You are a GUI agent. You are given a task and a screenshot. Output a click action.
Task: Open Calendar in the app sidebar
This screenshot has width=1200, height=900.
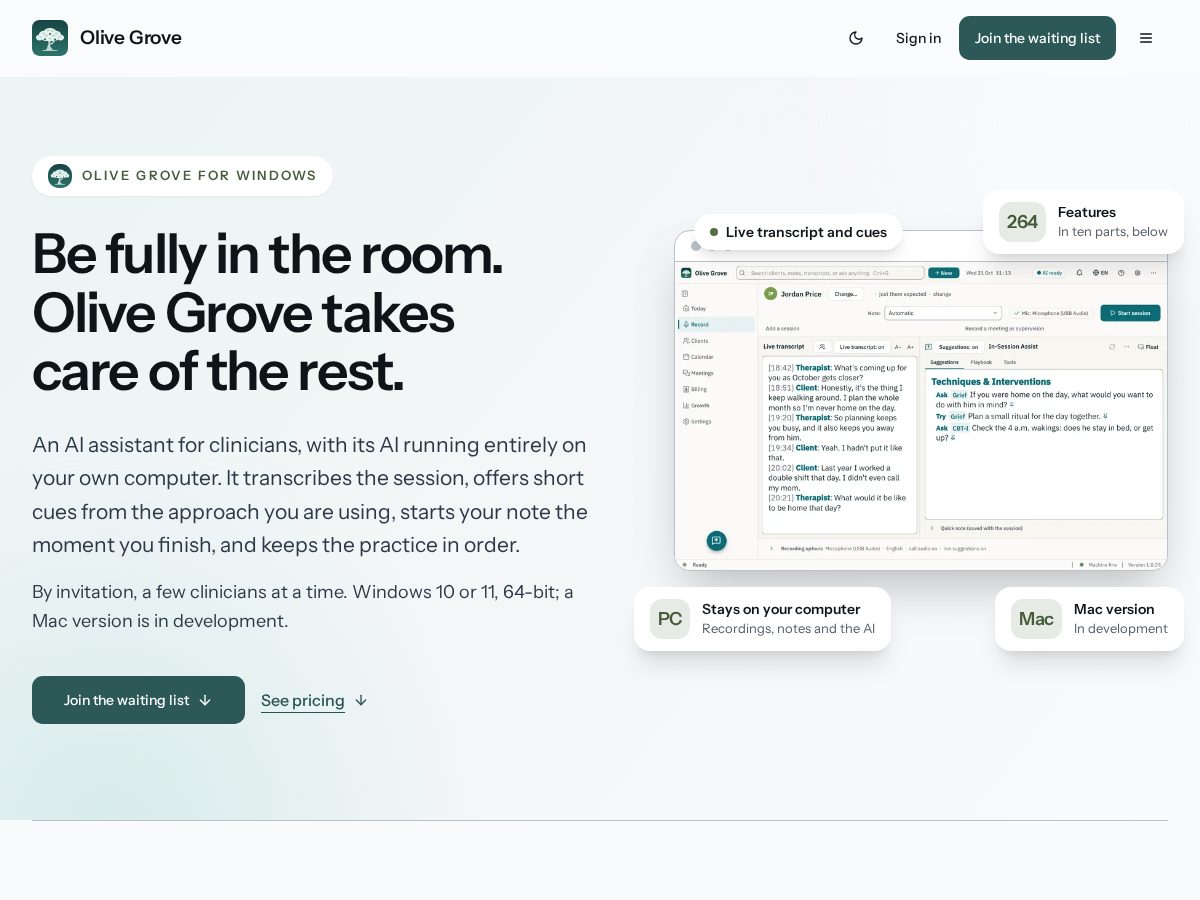click(716, 357)
